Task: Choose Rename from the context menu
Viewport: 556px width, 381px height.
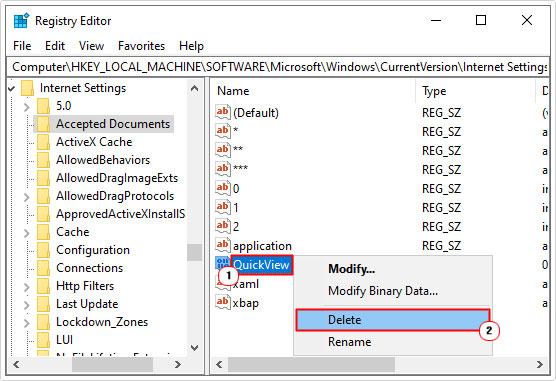Action: pyautogui.click(x=393, y=342)
